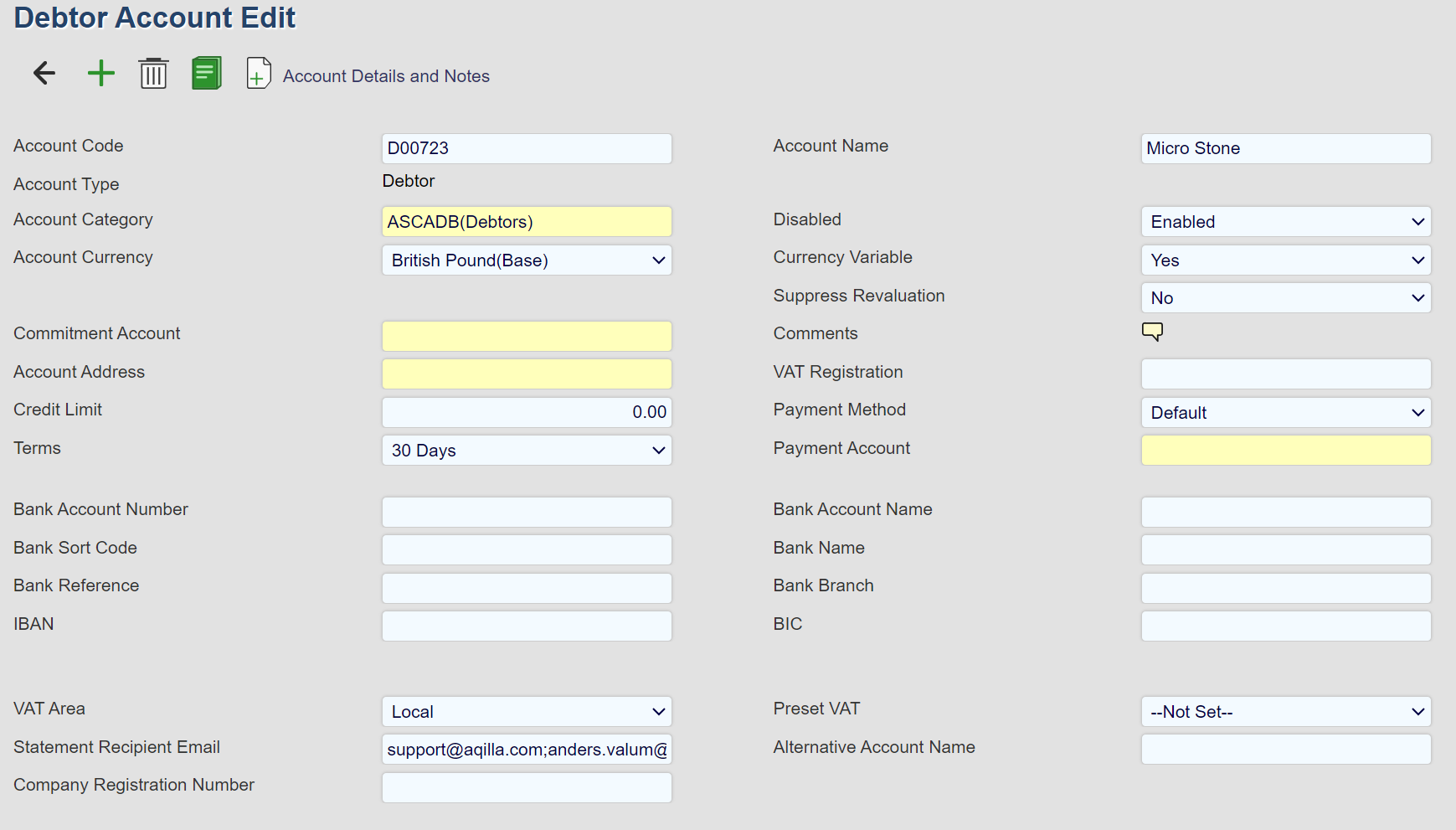Open Account Details and Notes link
The image size is (1456, 830).
click(x=386, y=76)
